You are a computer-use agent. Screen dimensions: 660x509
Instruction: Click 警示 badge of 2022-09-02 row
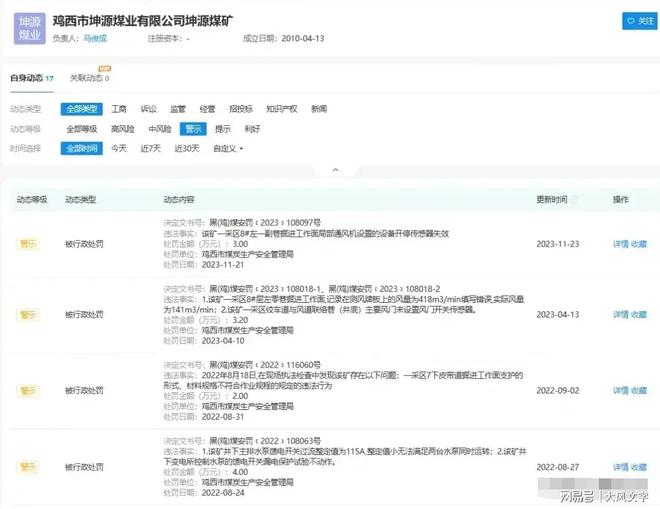coord(28,391)
